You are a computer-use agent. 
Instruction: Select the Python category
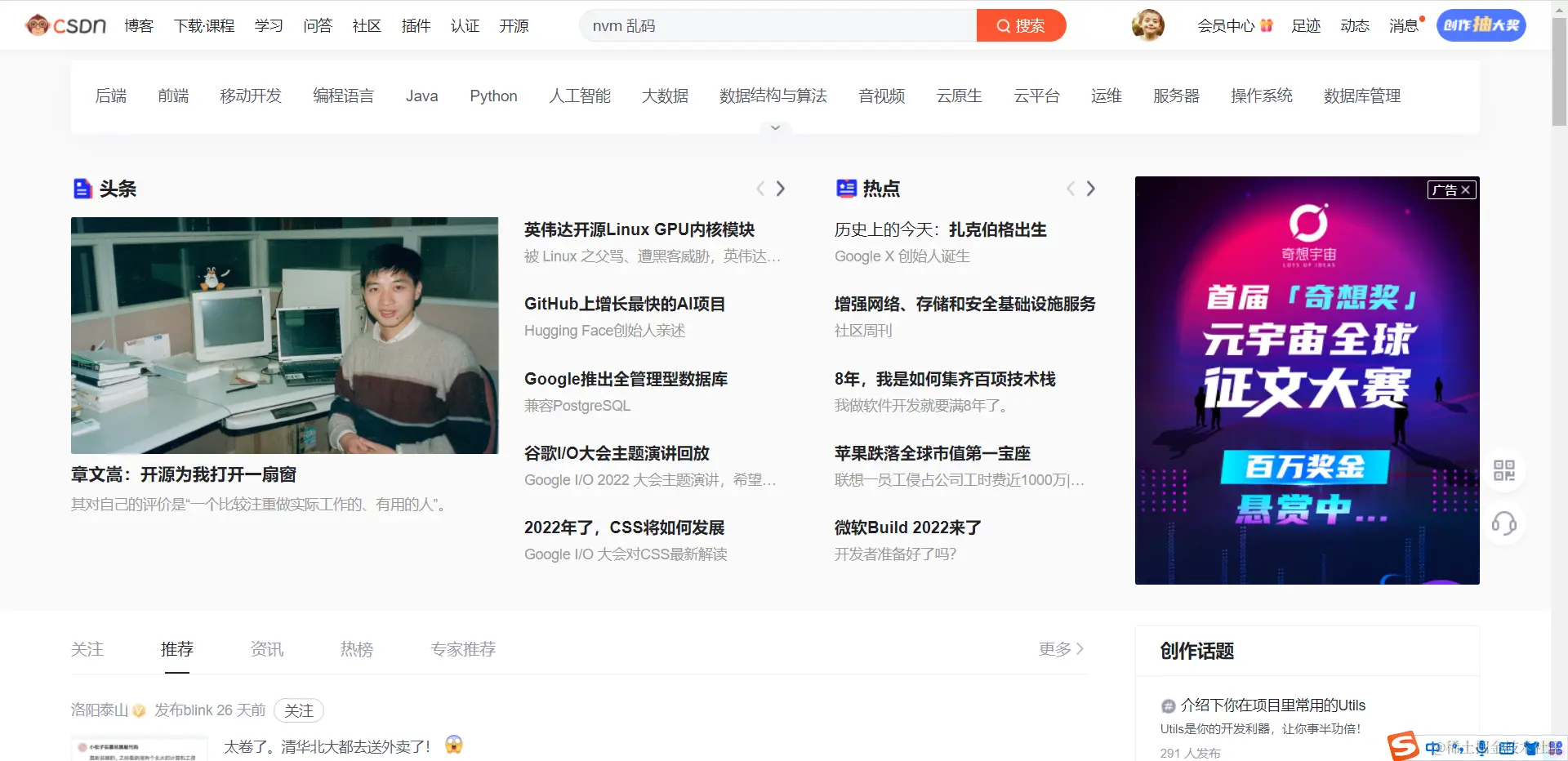coord(493,96)
